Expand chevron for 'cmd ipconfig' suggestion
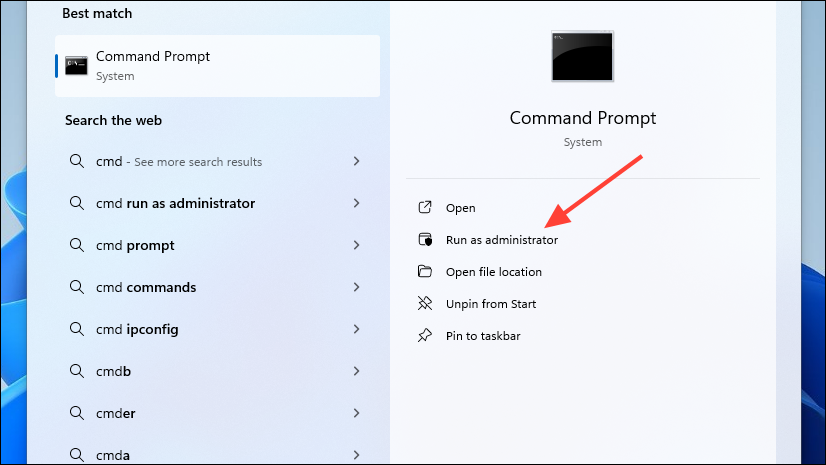Screen dimensions: 826x465 coord(357,329)
